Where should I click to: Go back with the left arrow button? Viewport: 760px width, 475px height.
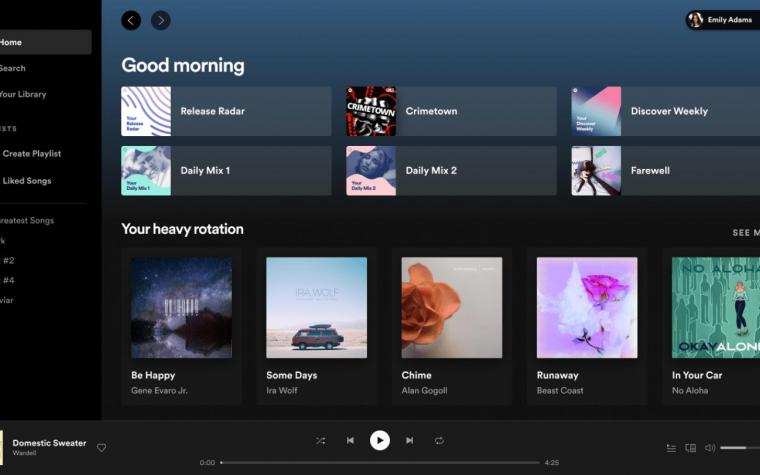tap(131, 20)
